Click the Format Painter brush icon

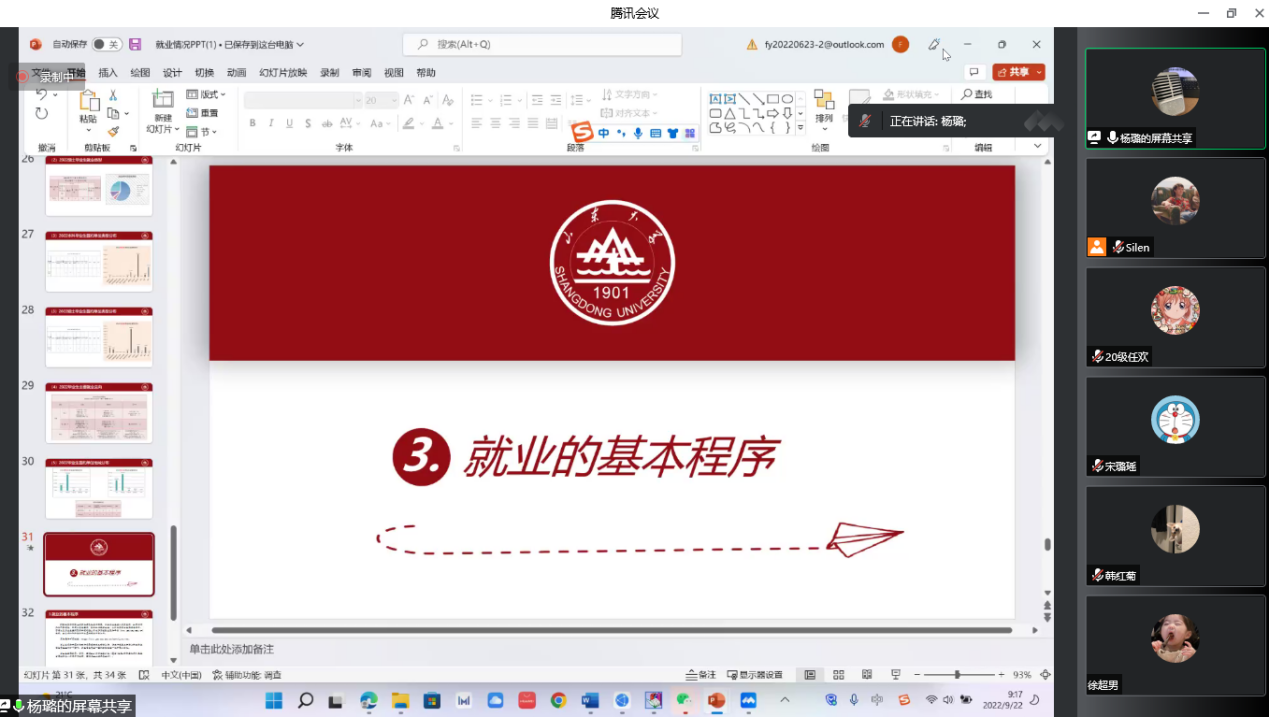[113, 131]
